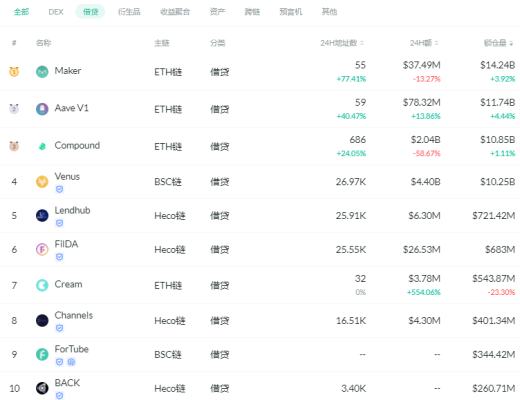Open the Cream project link

point(68,284)
